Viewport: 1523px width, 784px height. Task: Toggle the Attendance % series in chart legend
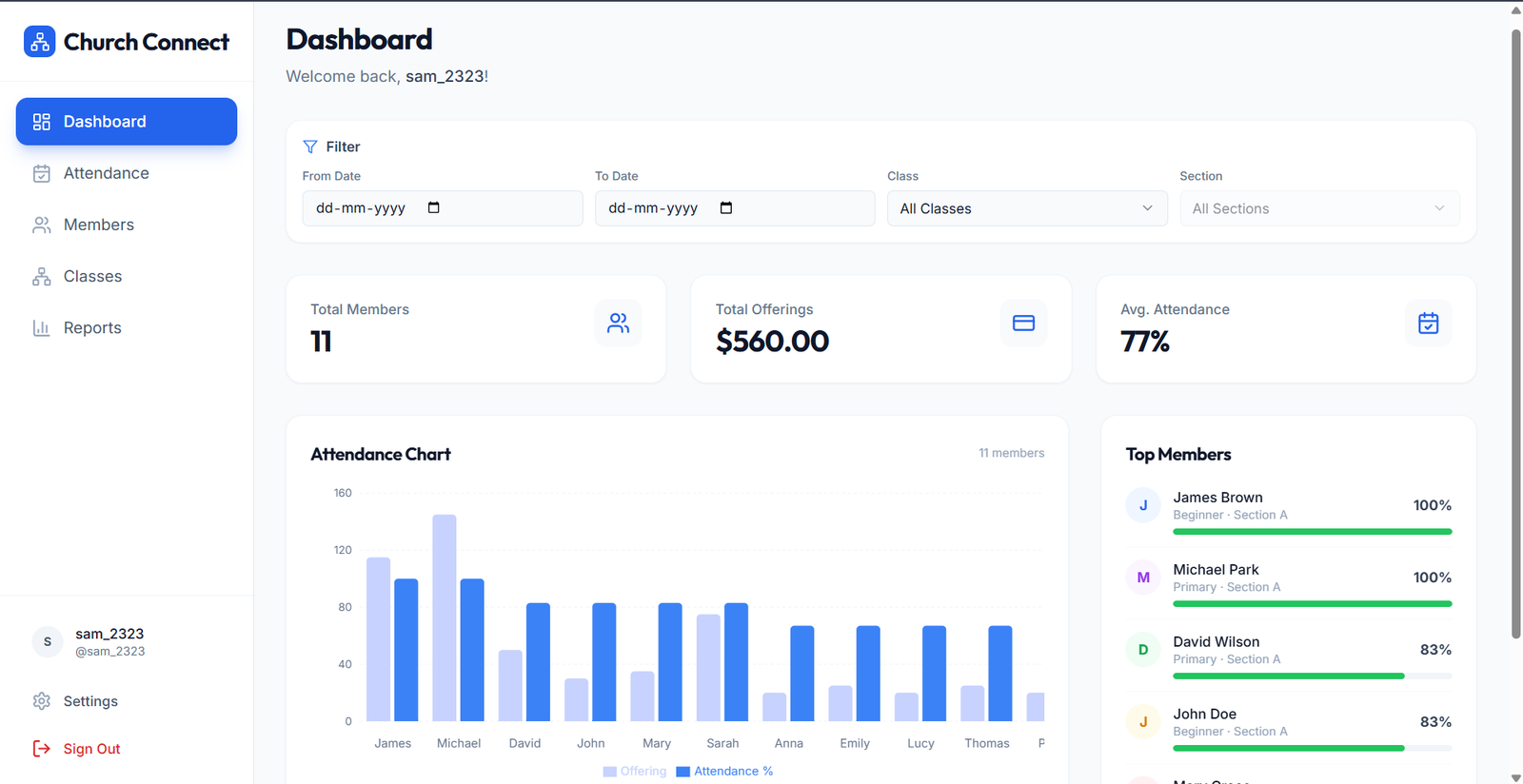tap(724, 772)
